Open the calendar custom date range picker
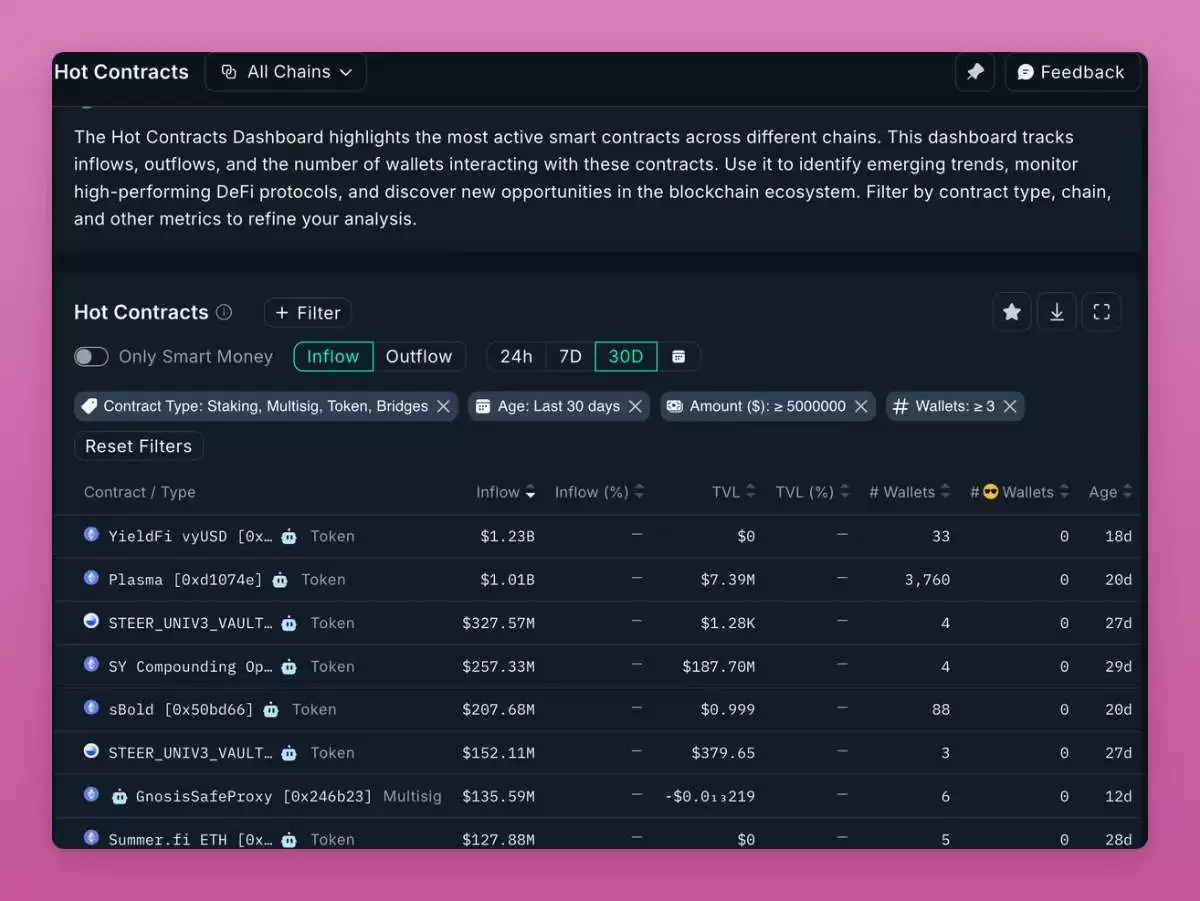This screenshot has height=901, width=1200. click(678, 357)
